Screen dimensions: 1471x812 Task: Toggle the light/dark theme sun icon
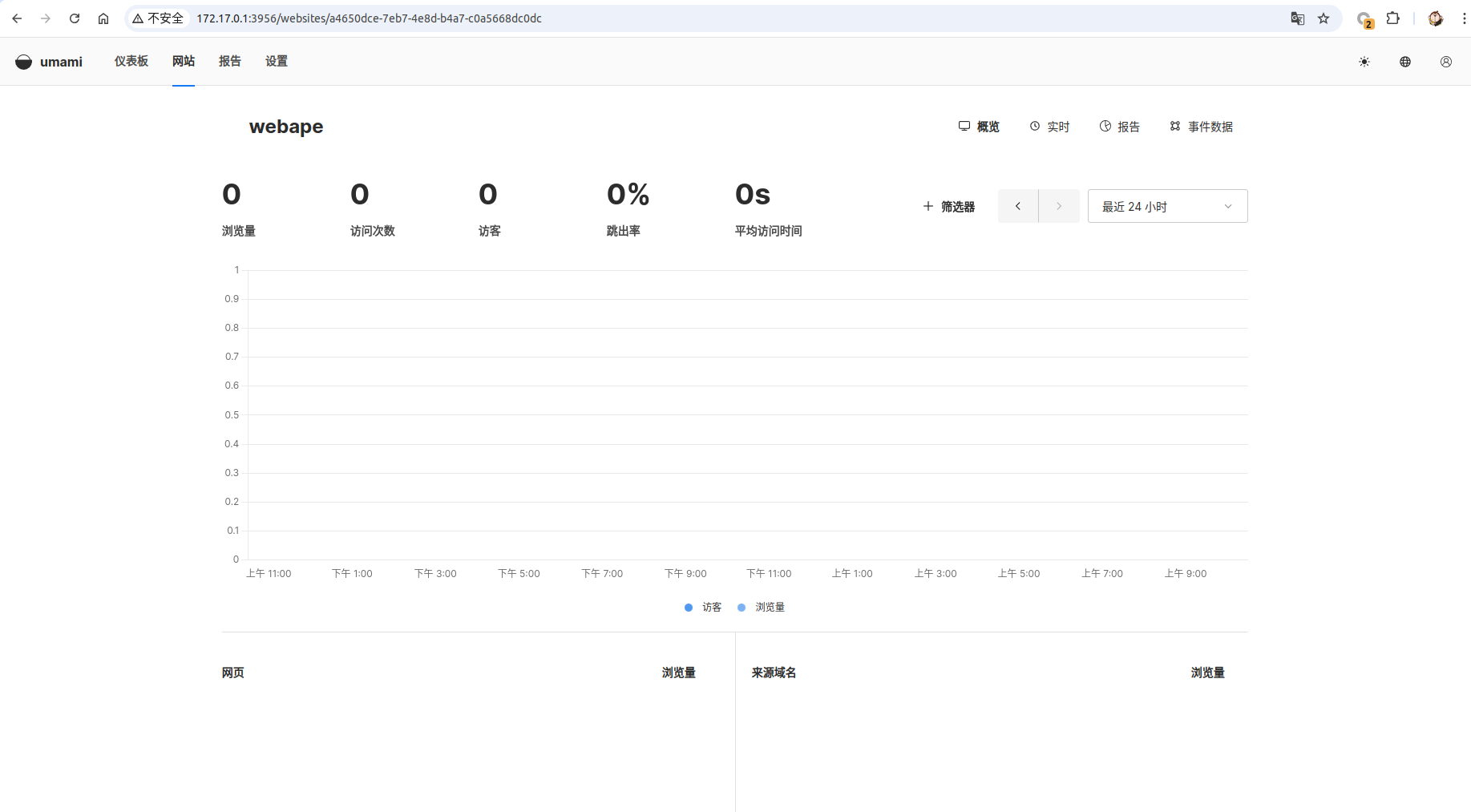[1364, 62]
